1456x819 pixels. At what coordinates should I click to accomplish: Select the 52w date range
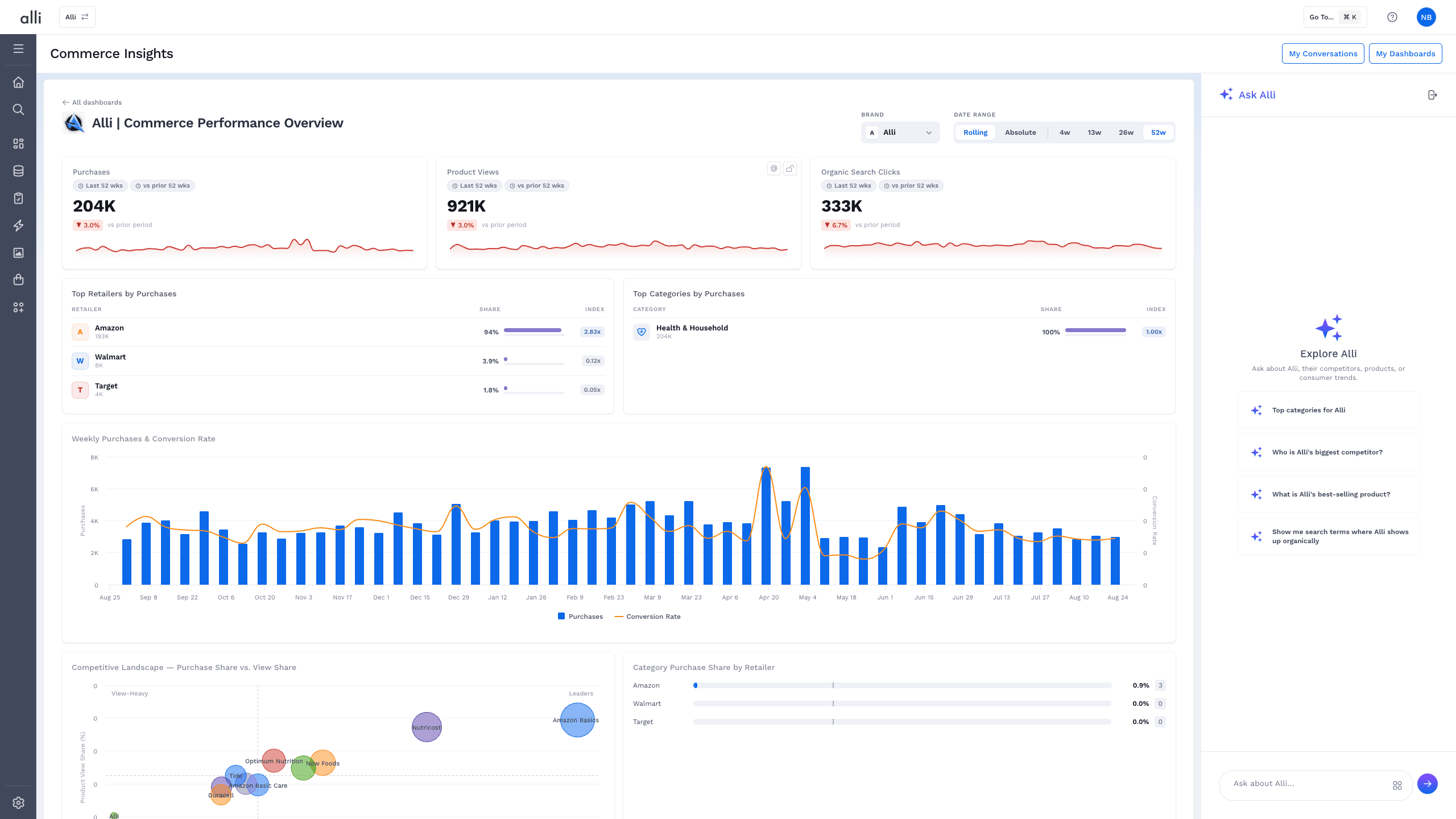[1159, 133]
